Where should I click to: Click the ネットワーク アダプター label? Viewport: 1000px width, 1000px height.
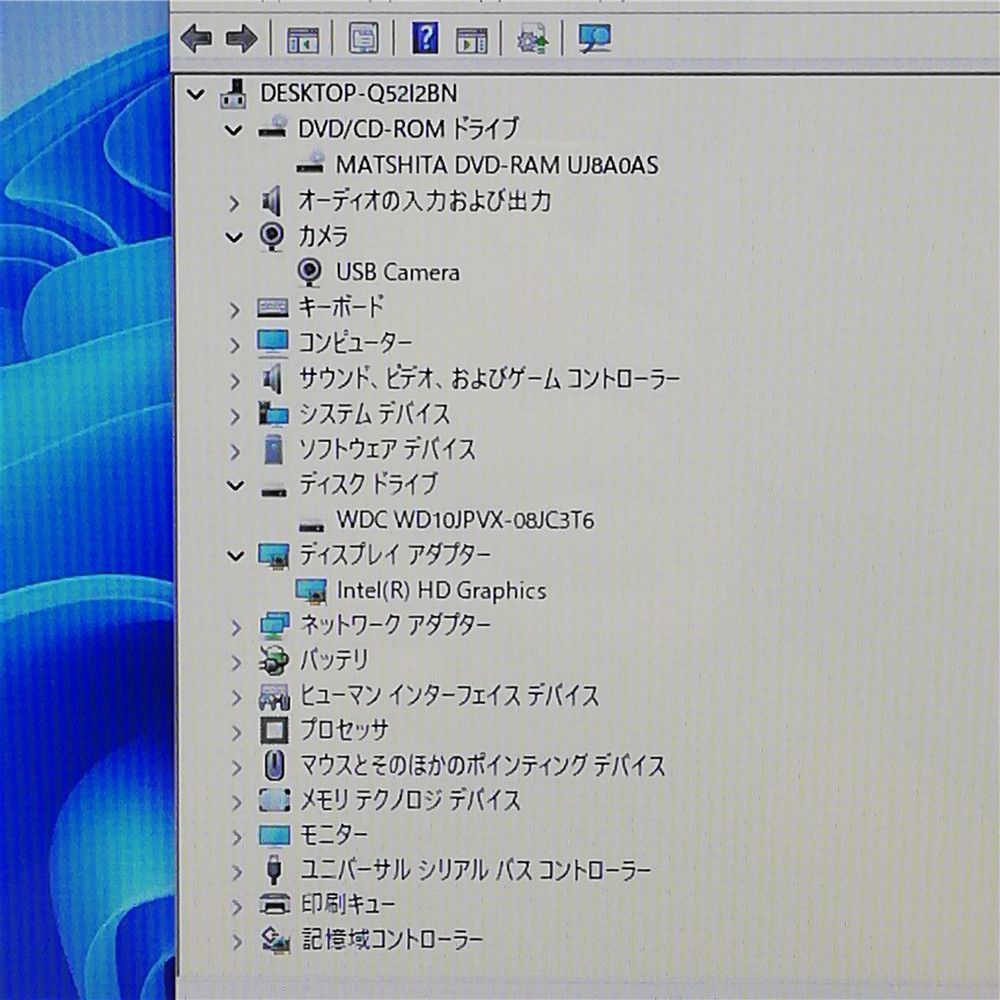click(395, 624)
